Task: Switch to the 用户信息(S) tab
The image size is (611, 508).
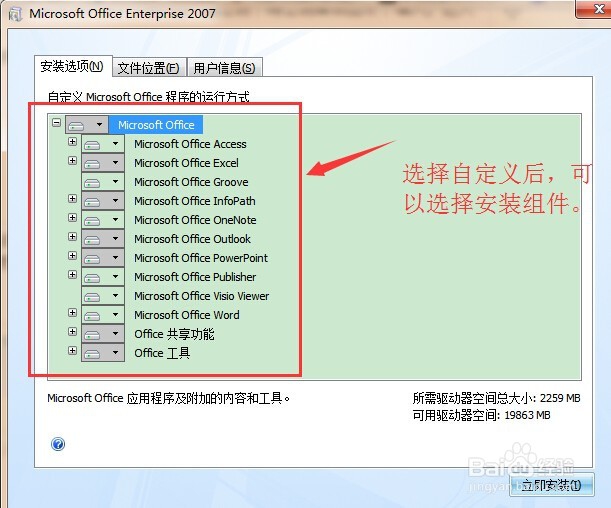Action: (x=224, y=68)
